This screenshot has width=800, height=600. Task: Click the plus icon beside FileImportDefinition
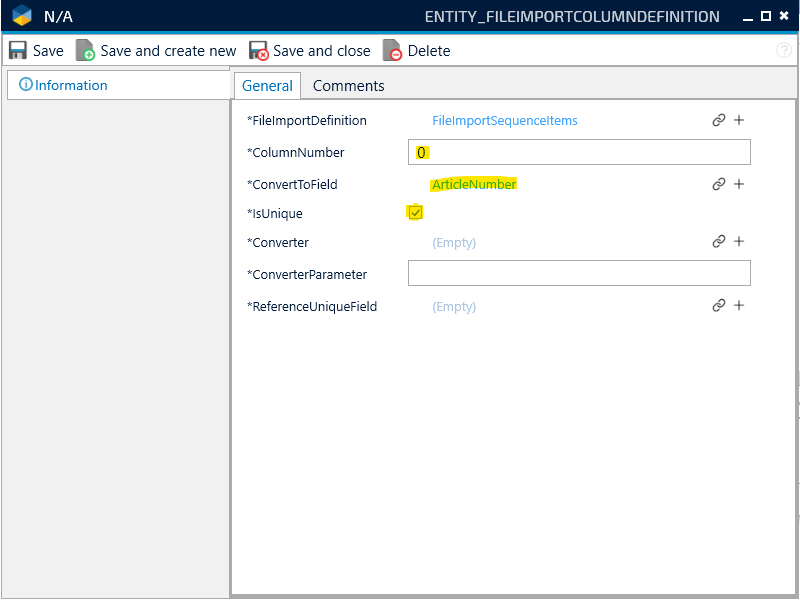[739, 120]
